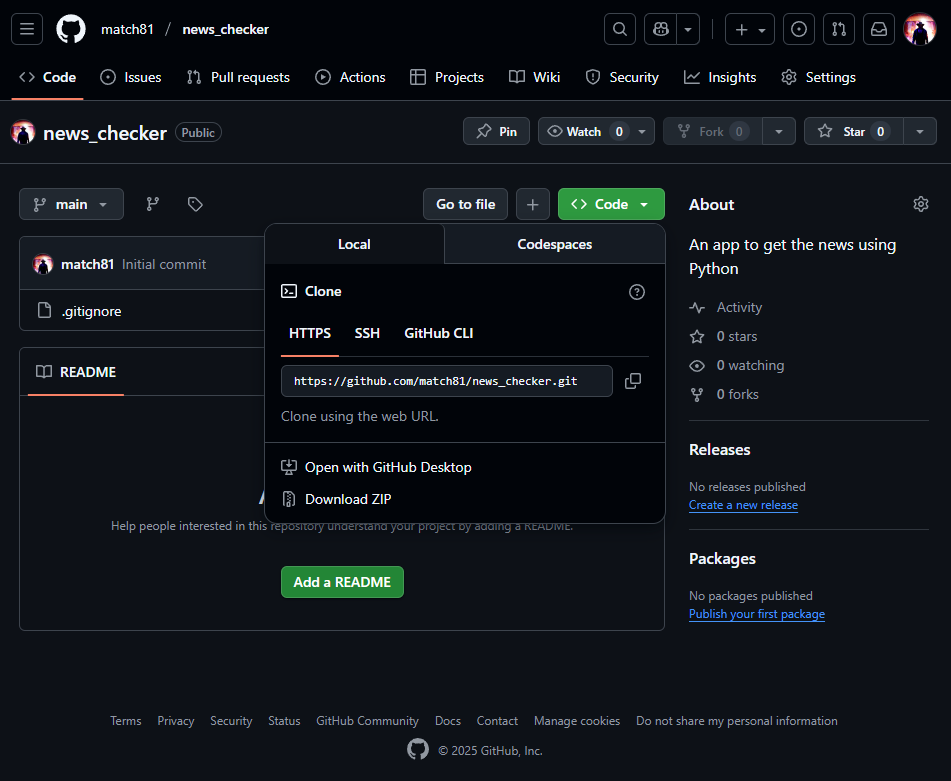
Task: View your pull requests icon in header
Action: click(x=839, y=29)
